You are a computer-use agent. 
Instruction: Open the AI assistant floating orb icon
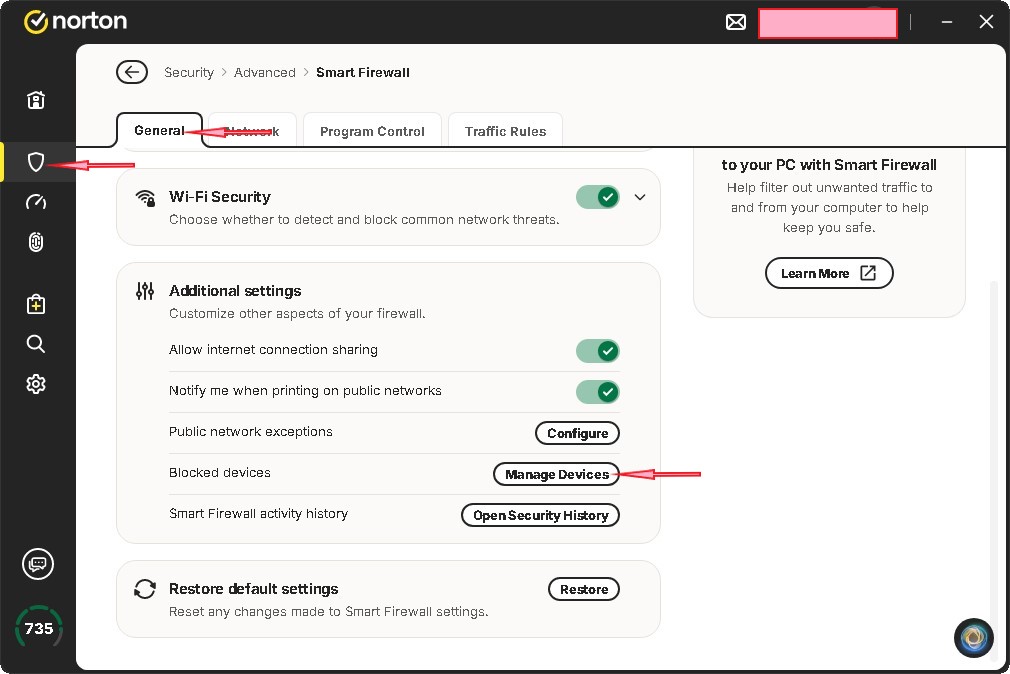pyautogui.click(x=973, y=638)
